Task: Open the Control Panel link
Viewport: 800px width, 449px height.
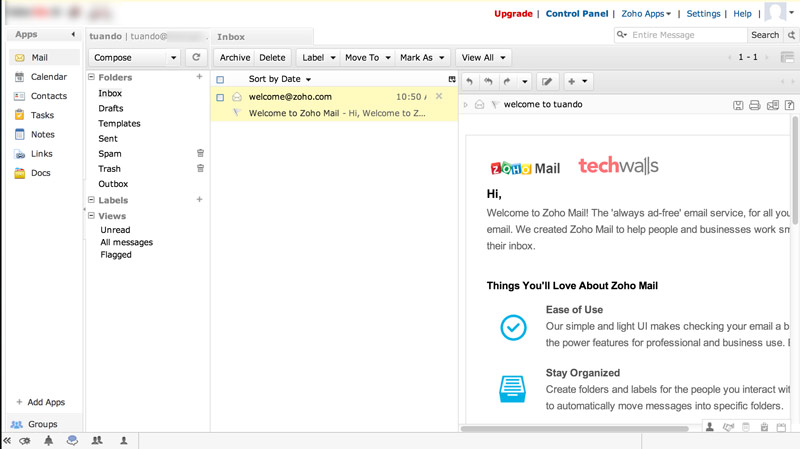Action: [577, 14]
